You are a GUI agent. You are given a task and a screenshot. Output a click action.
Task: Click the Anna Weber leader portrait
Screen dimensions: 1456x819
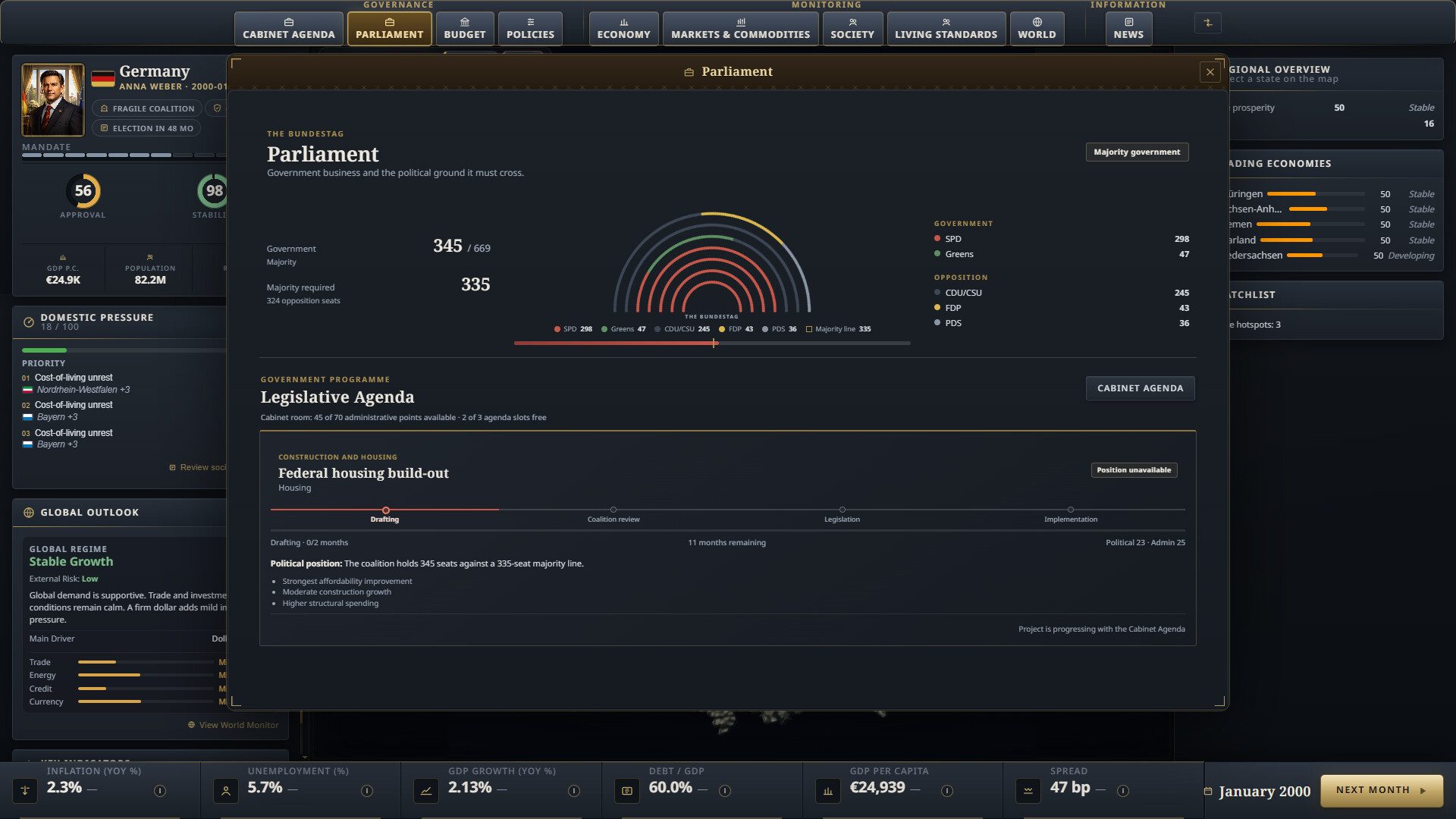click(52, 99)
